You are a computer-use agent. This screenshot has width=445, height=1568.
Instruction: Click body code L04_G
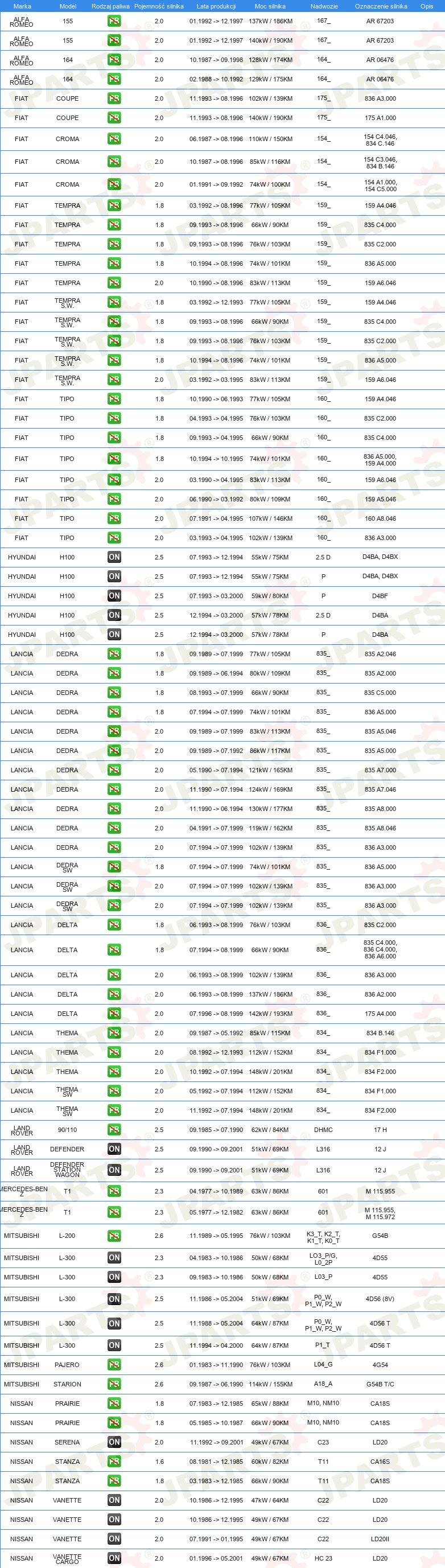click(323, 1365)
